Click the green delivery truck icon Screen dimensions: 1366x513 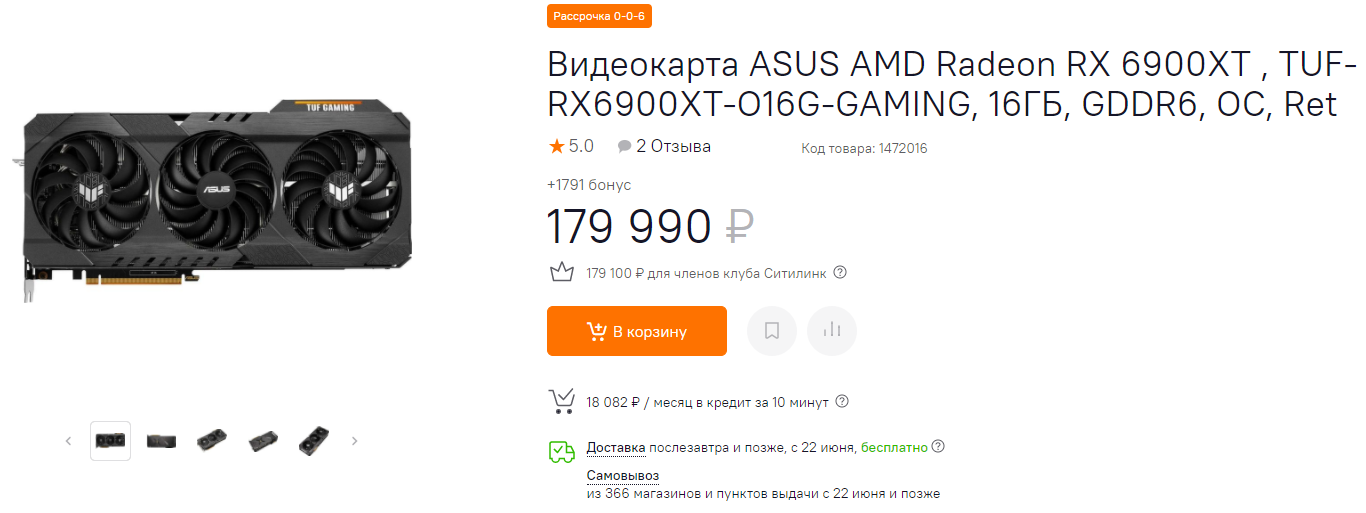coord(561,452)
